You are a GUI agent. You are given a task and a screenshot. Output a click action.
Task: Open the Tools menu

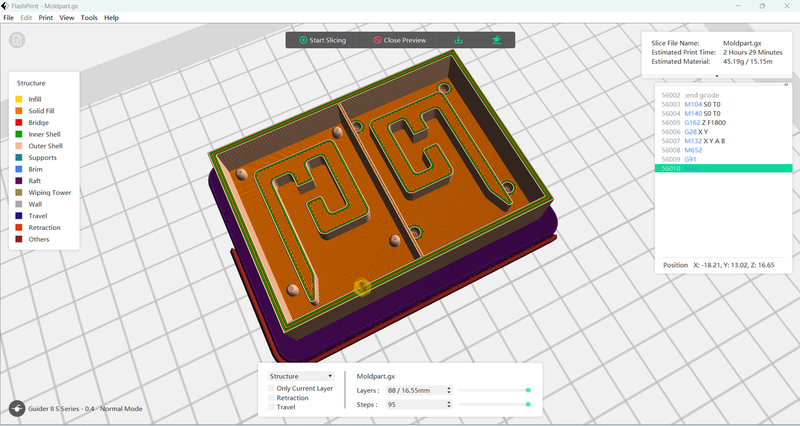[89, 17]
